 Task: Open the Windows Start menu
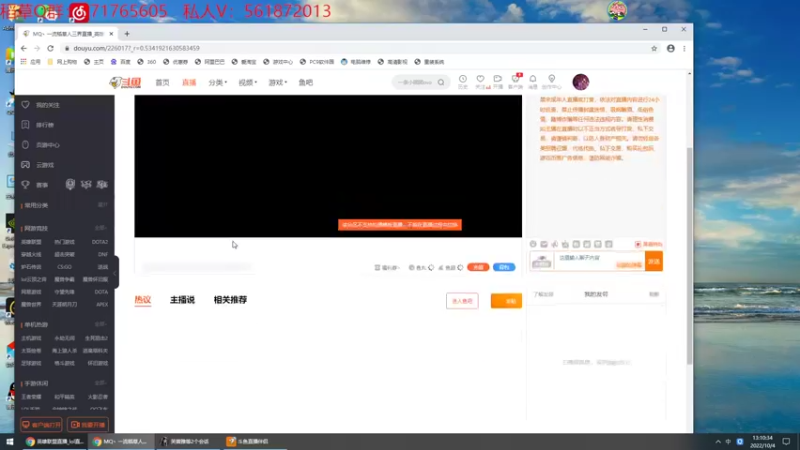9,441
